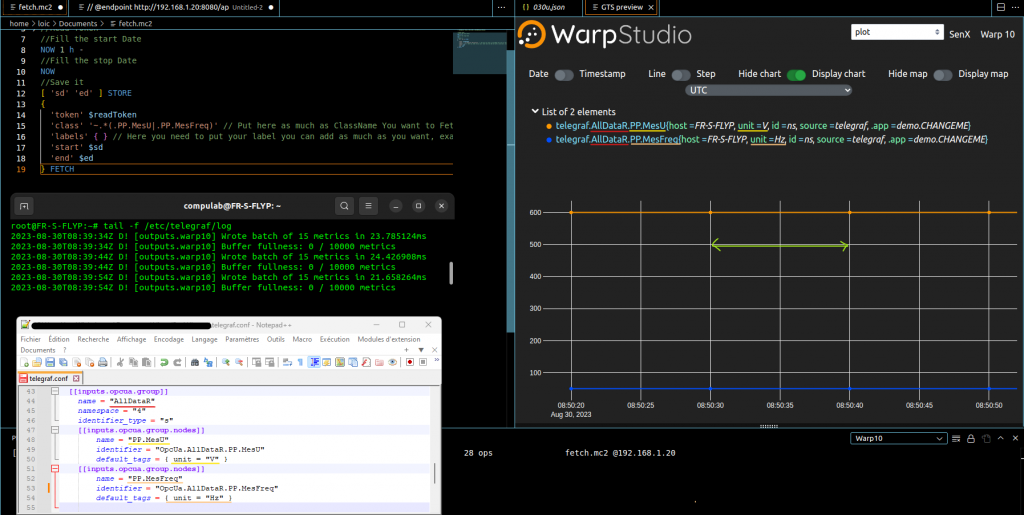Viewport: 1024px width, 515px height.
Task: Open the Encodage menu in Notepad++
Action: point(169,339)
